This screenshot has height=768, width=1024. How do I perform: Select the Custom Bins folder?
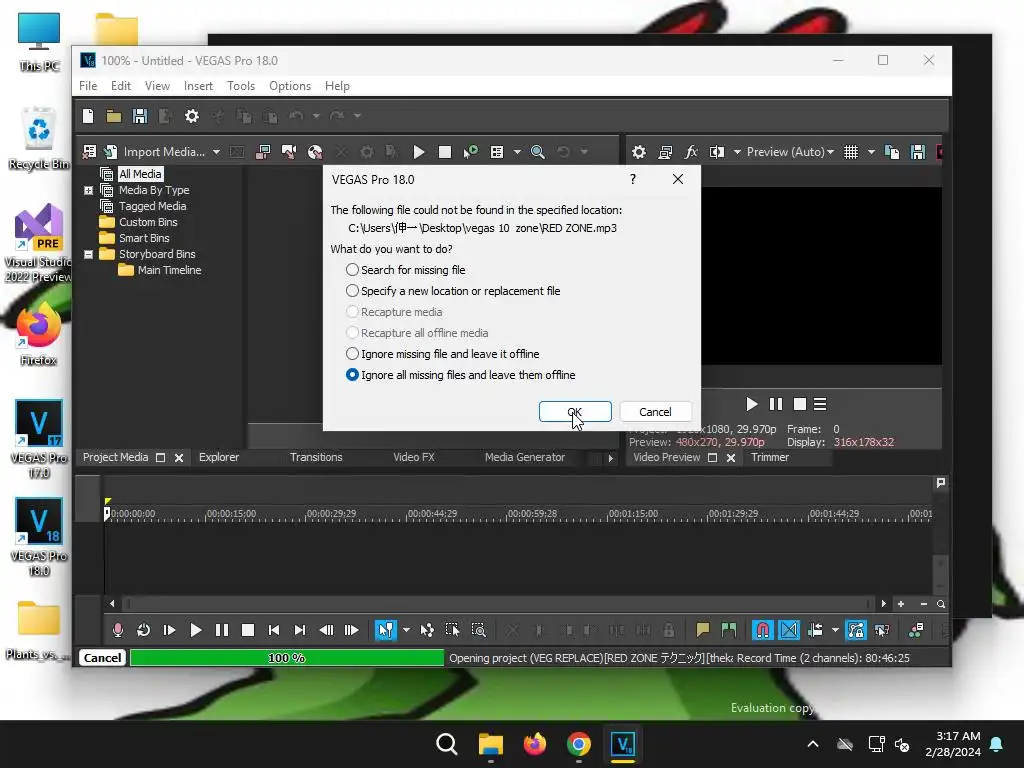click(x=148, y=222)
